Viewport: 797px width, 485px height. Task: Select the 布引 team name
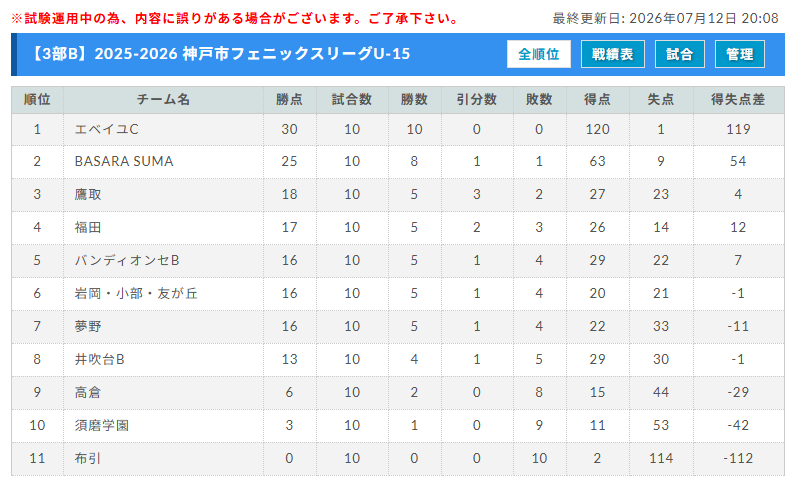pos(87,459)
